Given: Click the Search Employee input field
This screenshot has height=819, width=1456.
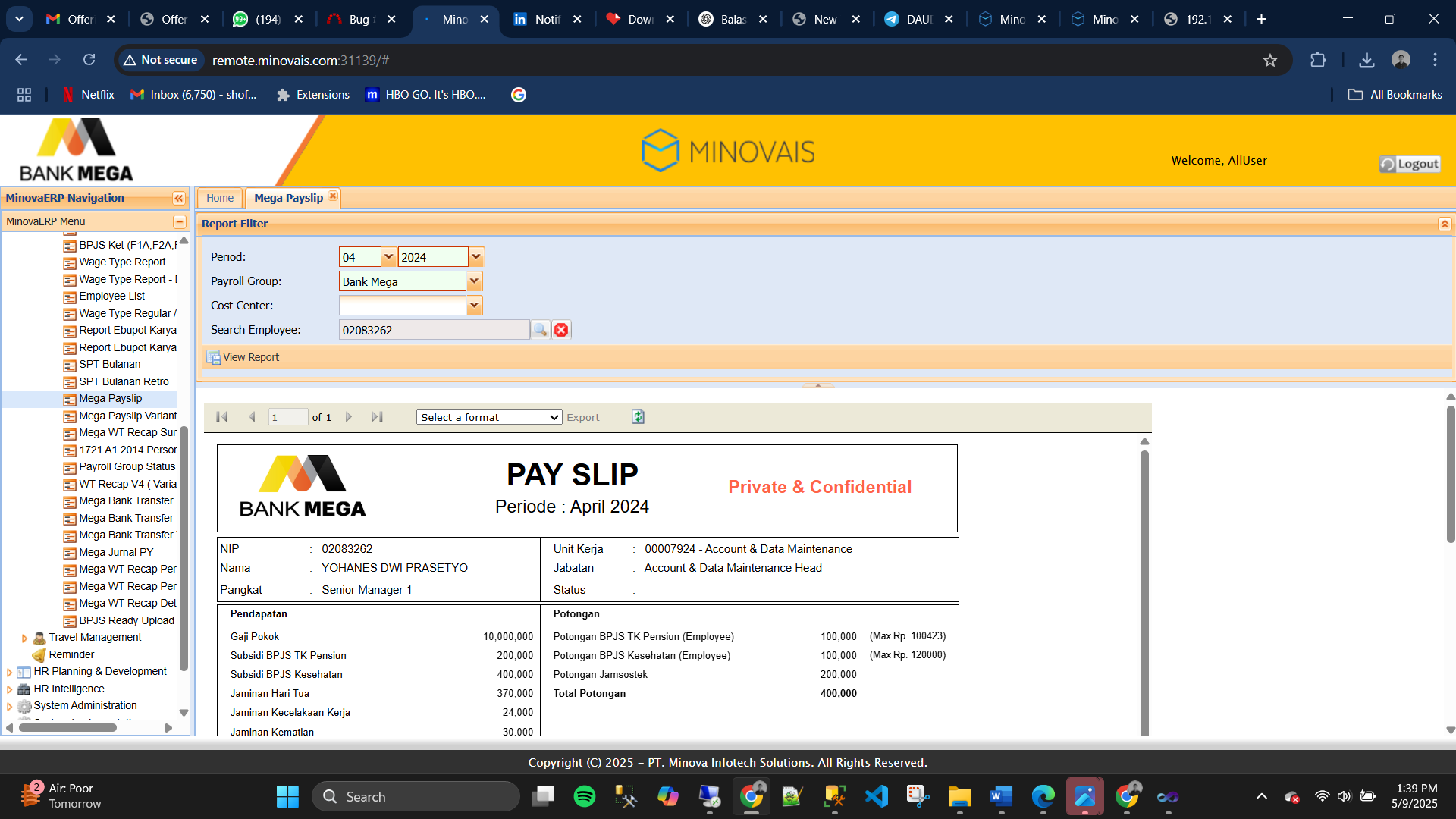Looking at the screenshot, I should 434,330.
